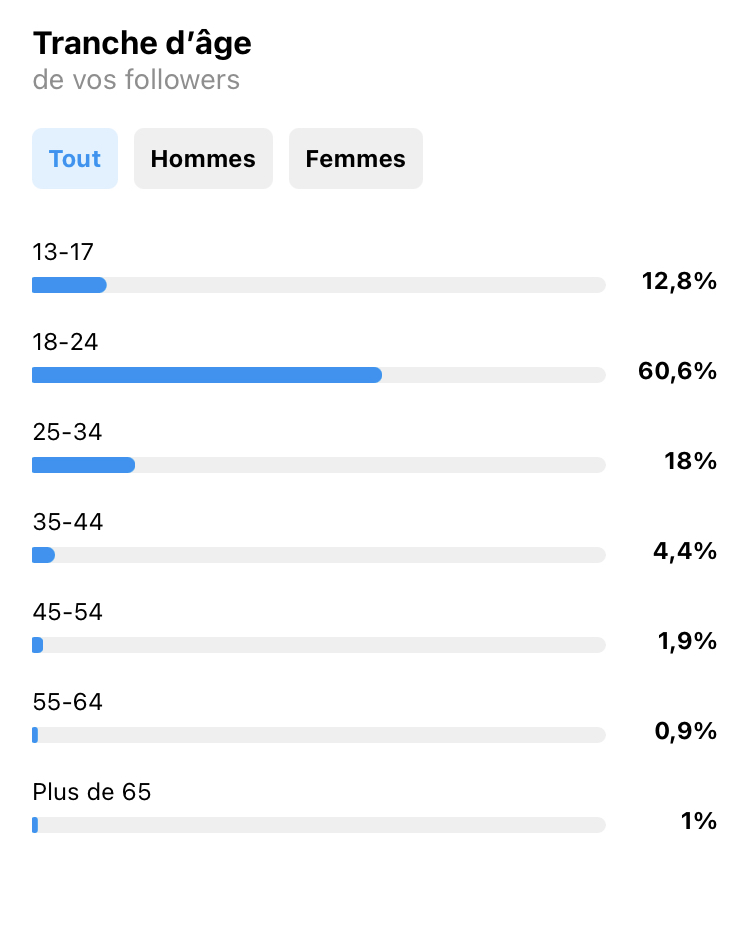Image resolution: width=750 pixels, height=926 pixels.
Task: Click the 13-17 age progress bar
Action: pyautogui.click(x=319, y=285)
